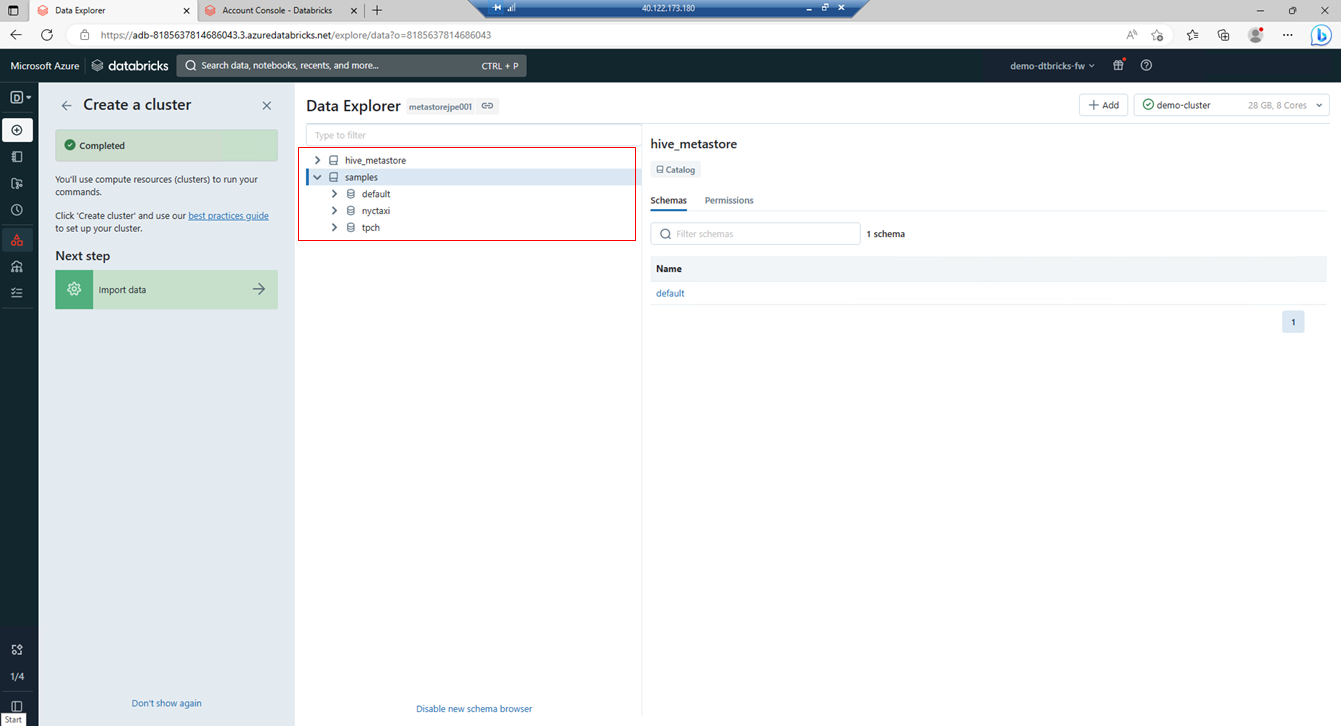
Task: Select hive_metastore in the catalog tree
Action: (x=375, y=160)
